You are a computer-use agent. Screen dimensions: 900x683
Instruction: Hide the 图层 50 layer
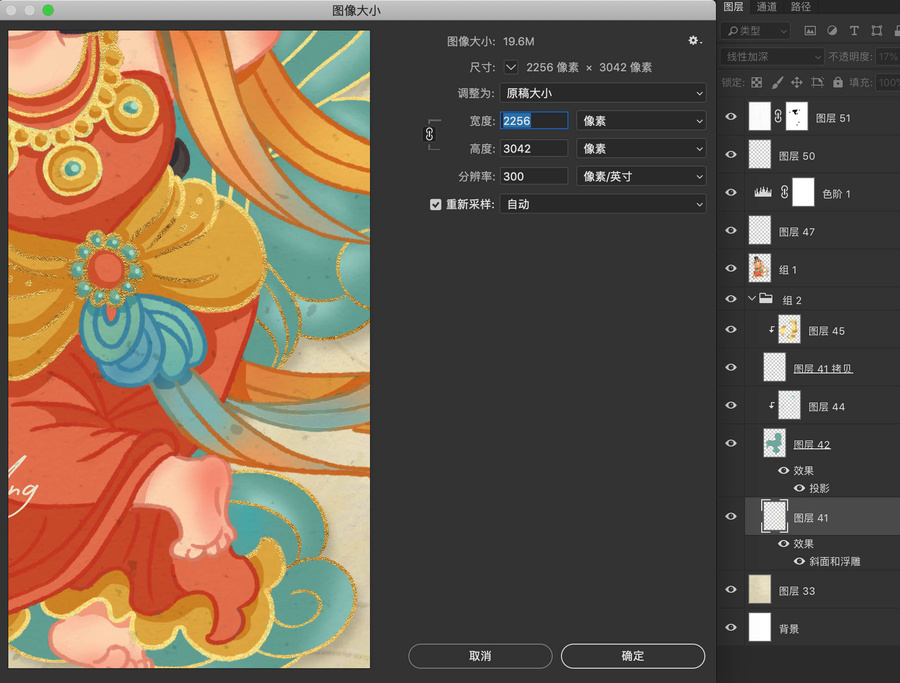coord(731,154)
